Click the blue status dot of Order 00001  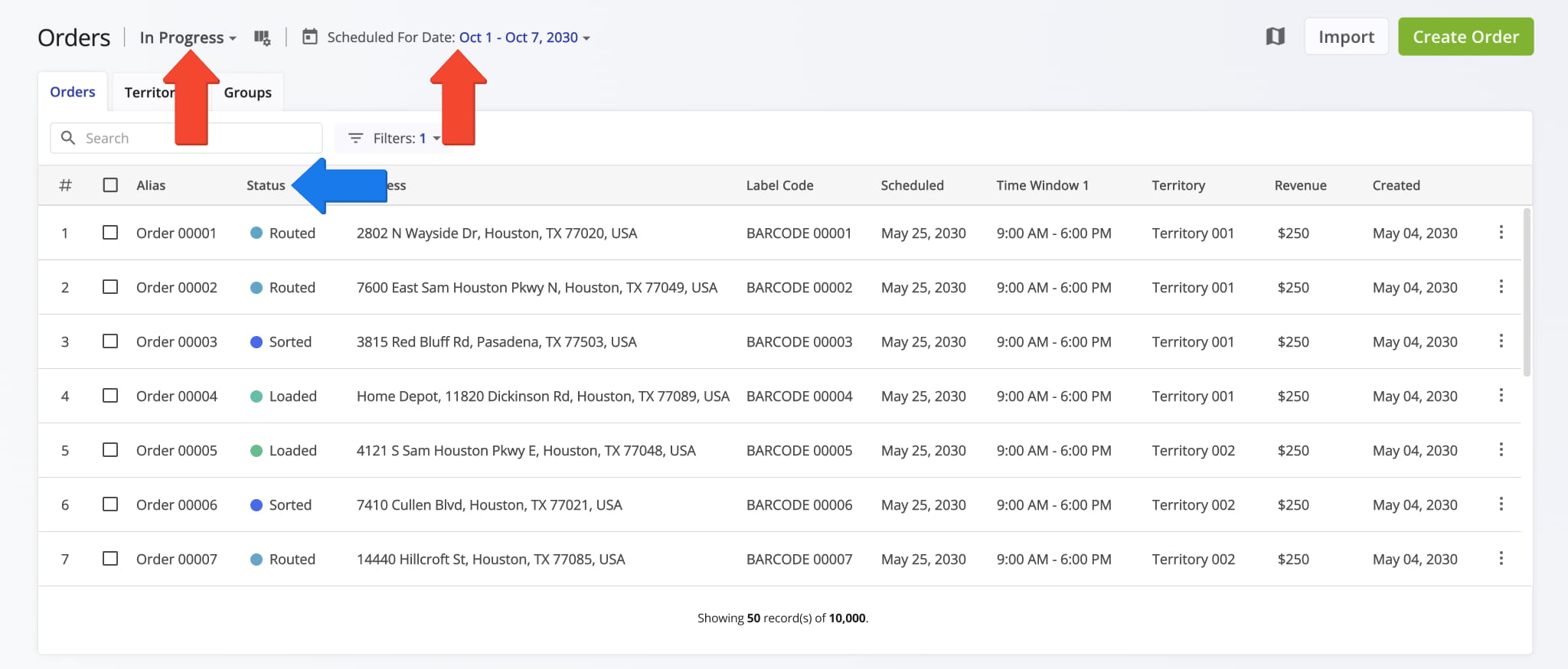pos(256,233)
